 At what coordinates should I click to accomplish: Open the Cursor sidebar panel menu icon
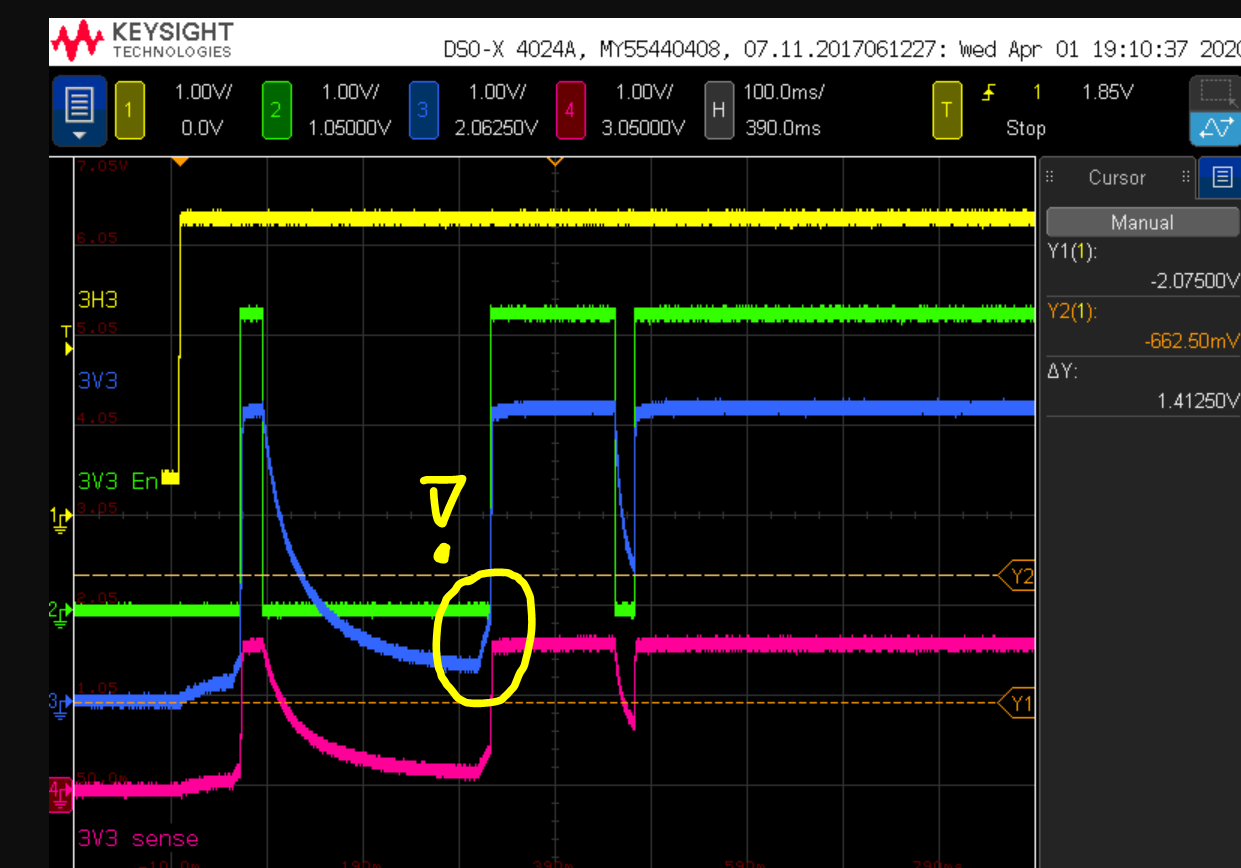pyautogui.click(x=1221, y=177)
